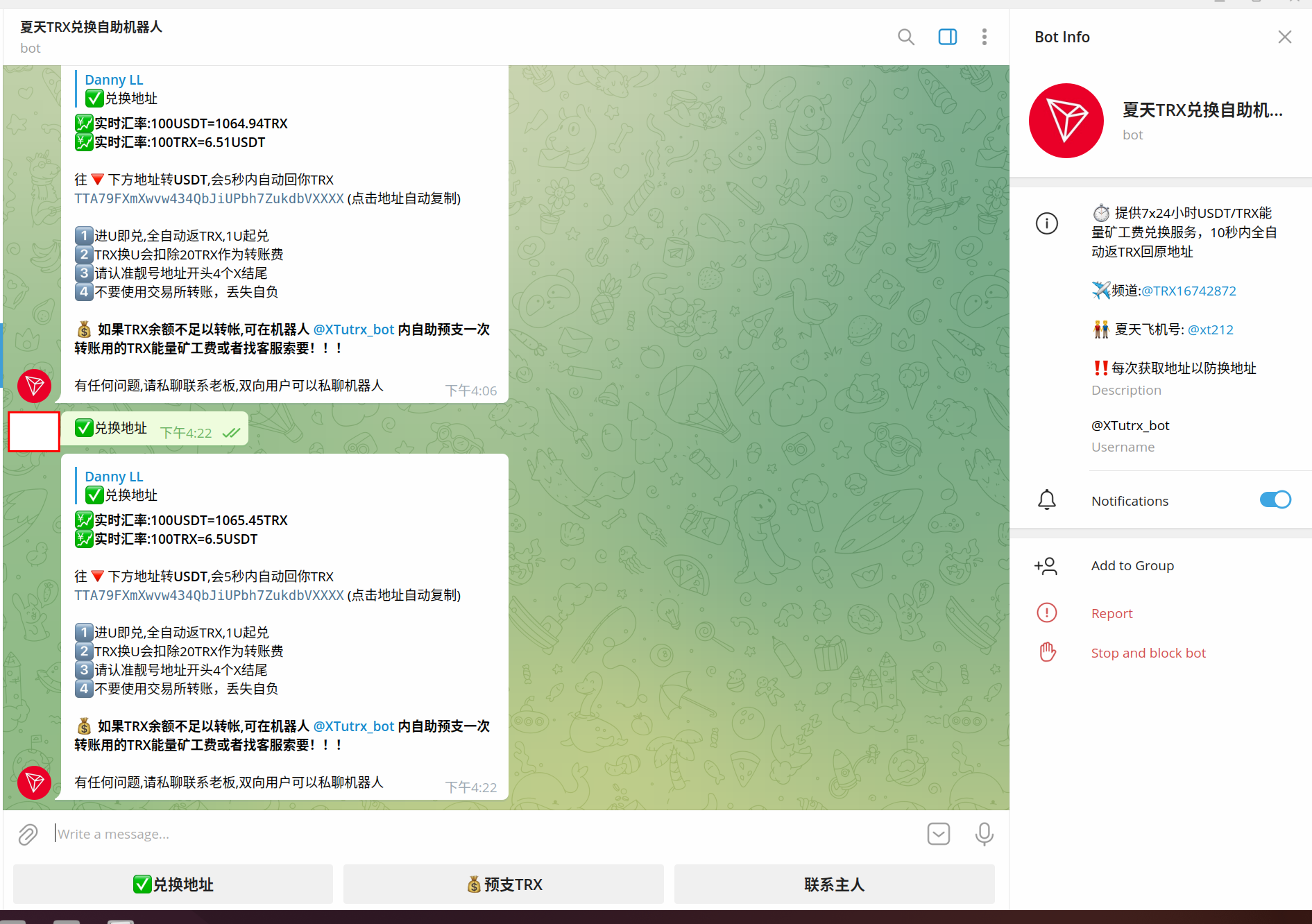The image size is (1312, 924).
Task: Open the bot's large profile avatar
Action: click(x=1066, y=121)
